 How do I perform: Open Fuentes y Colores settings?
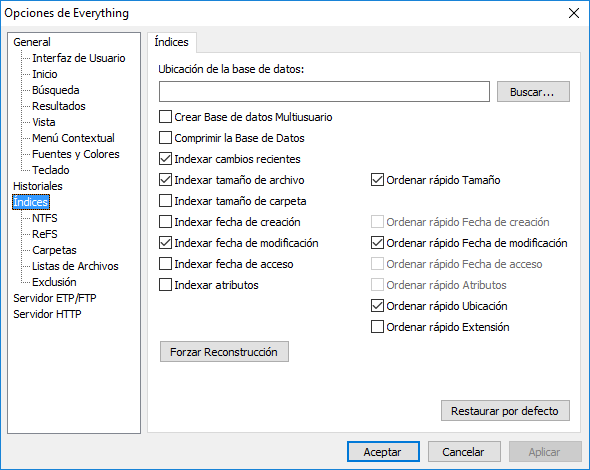pyautogui.click(x=76, y=154)
